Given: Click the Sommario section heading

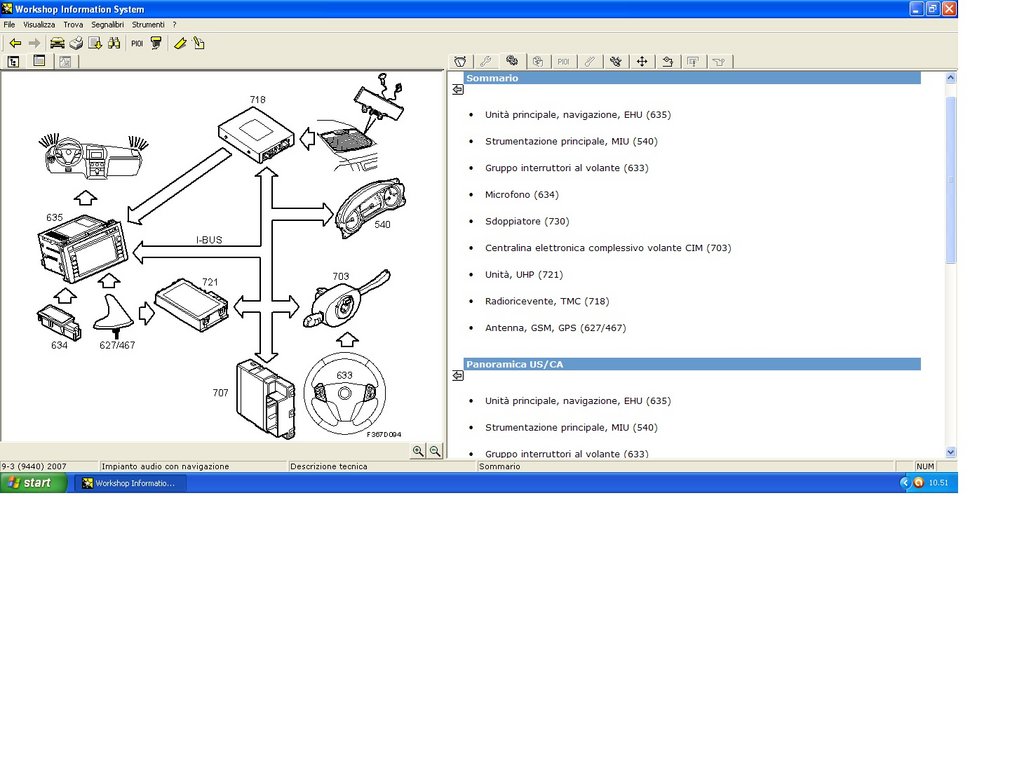Looking at the screenshot, I should 492,78.
